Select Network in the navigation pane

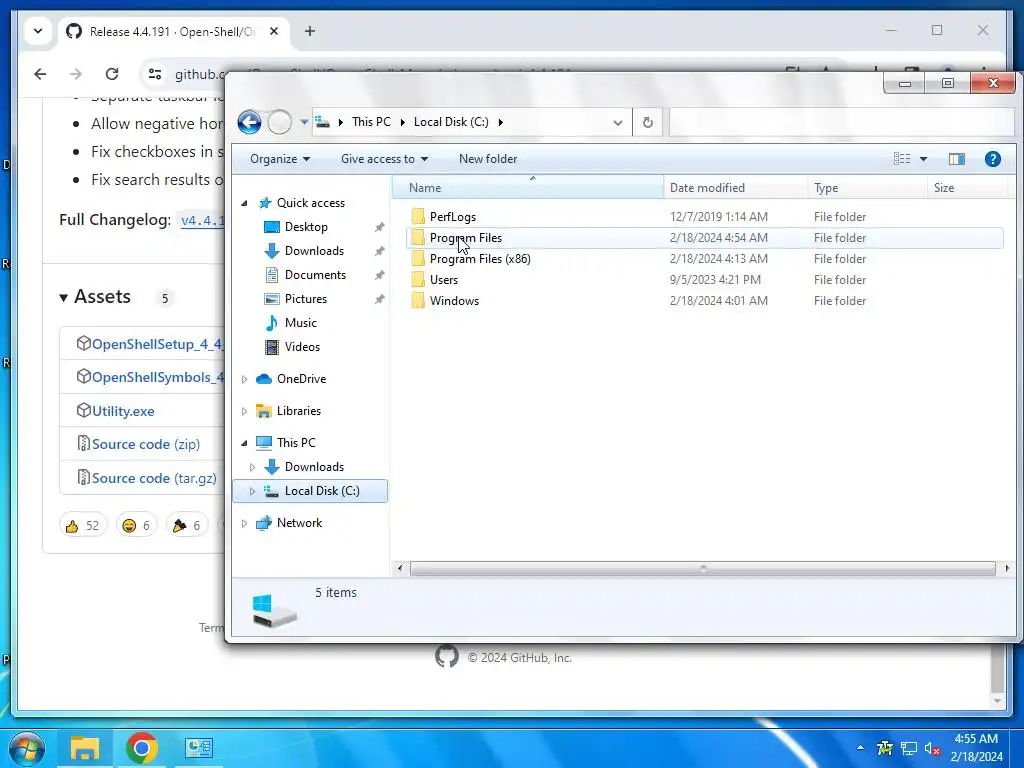pyautogui.click(x=299, y=523)
